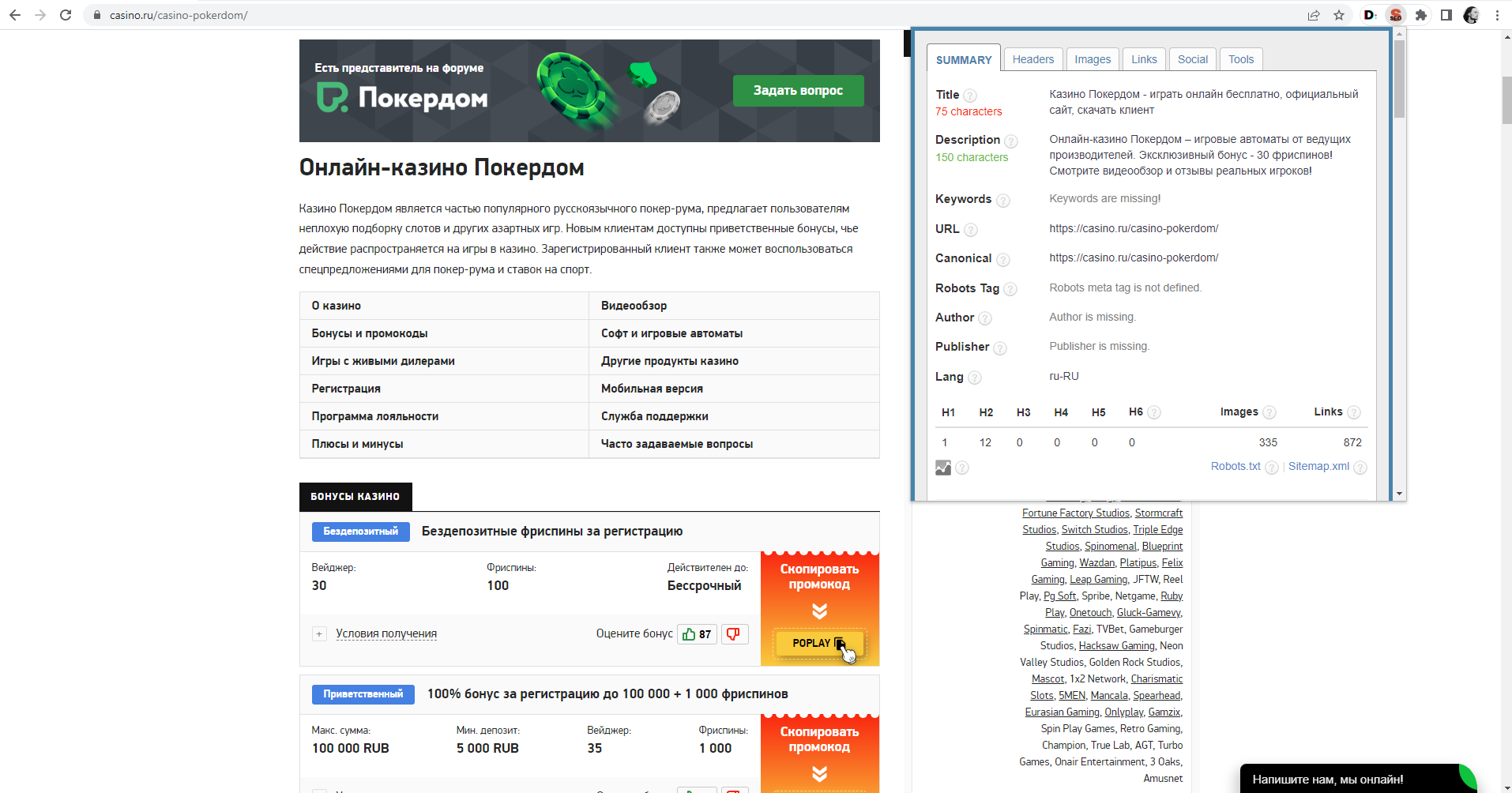This screenshot has height=793, width=1512.
Task: Click the plus icon beside Условия получения
Action: pyautogui.click(x=319, y=634)
